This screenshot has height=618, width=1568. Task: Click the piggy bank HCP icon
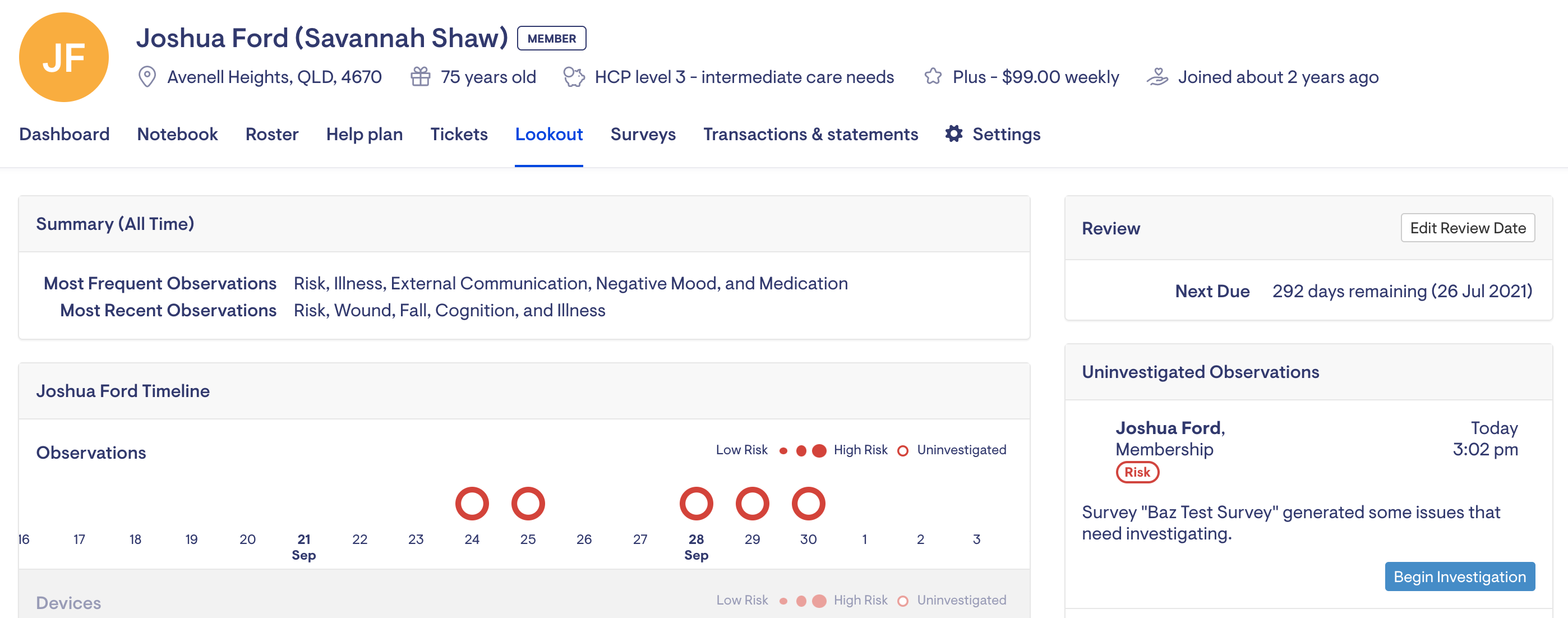[x=573, y=77]
